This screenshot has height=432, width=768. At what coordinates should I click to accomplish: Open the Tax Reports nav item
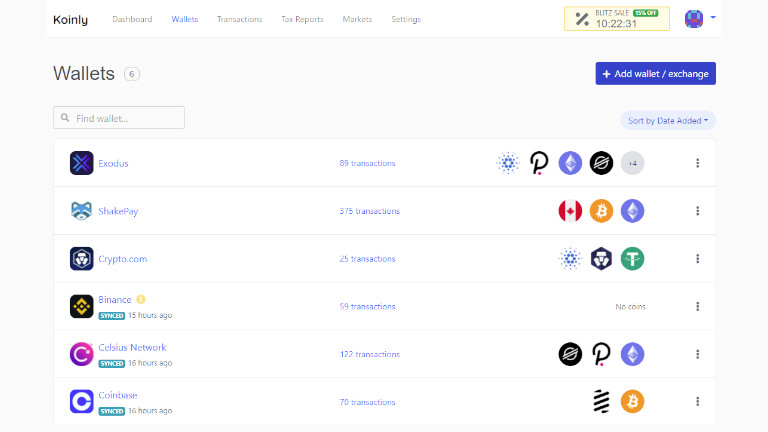click(x=302, y=19)
